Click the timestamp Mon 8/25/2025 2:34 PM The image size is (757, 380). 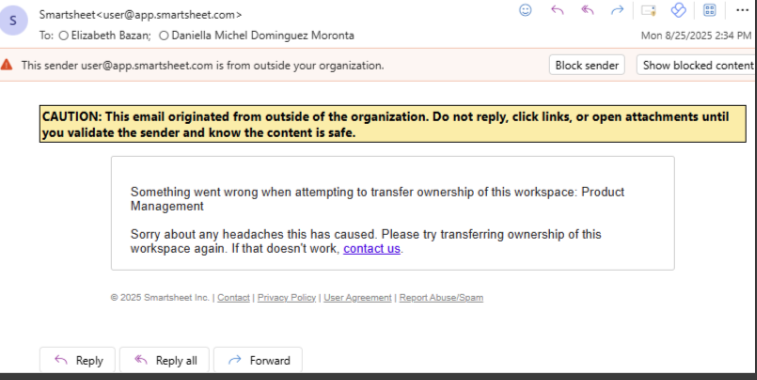(696, 36)
